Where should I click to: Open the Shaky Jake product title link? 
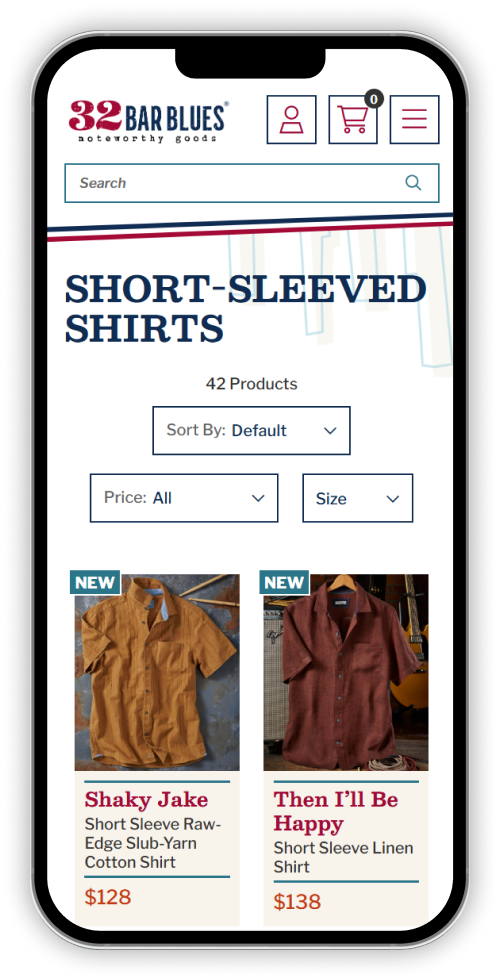point(146,799)
